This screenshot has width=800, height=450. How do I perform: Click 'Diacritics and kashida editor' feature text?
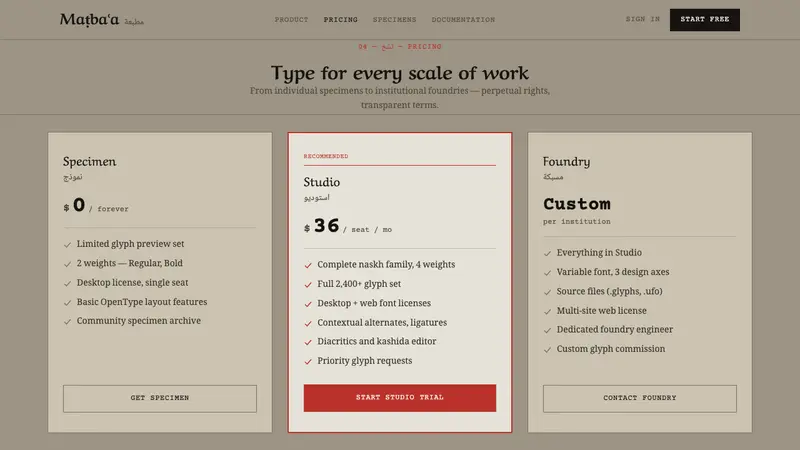(x=377, y=341)
